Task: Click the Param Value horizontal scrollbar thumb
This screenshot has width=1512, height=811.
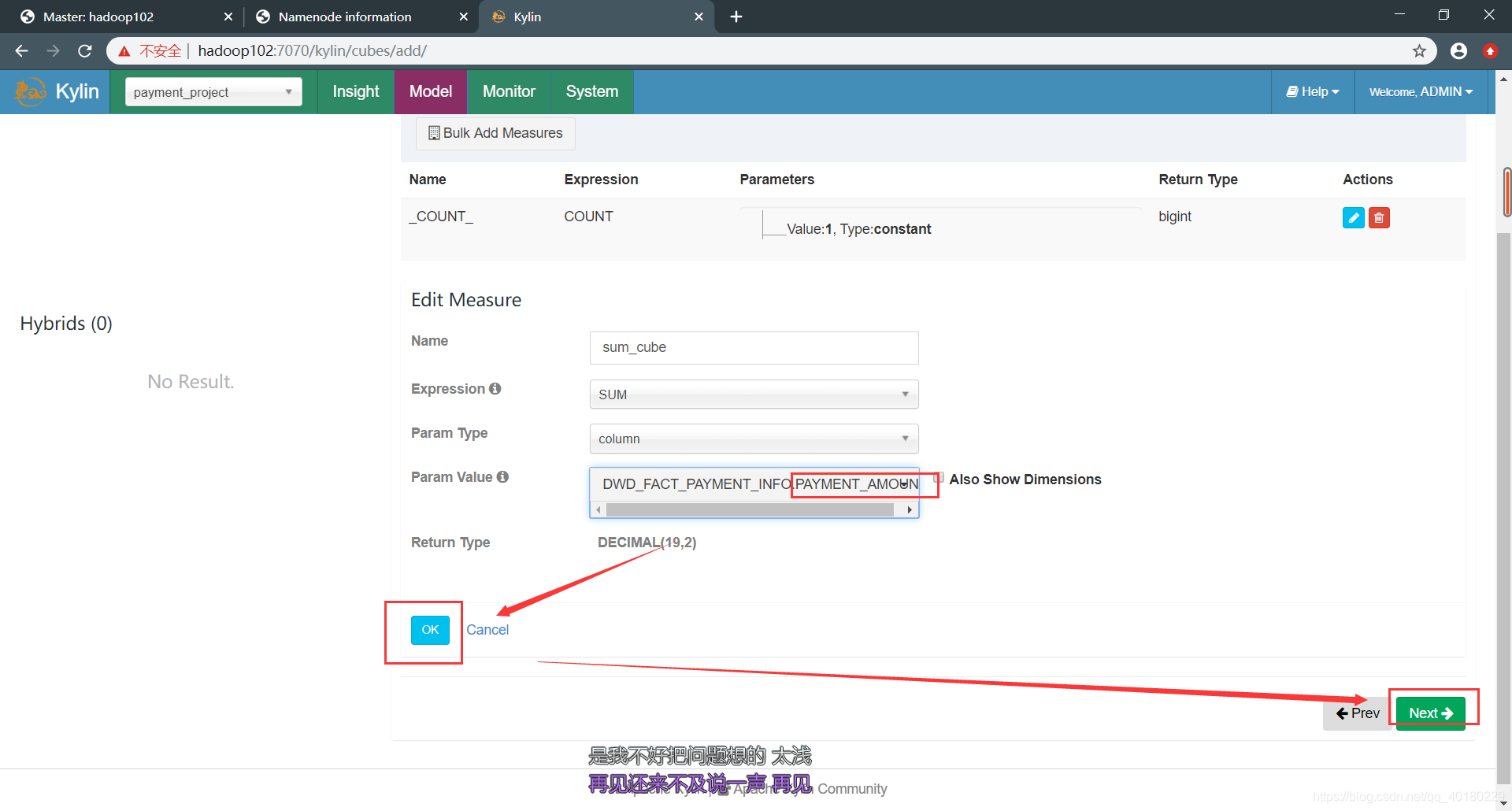Action: [750, 510]
